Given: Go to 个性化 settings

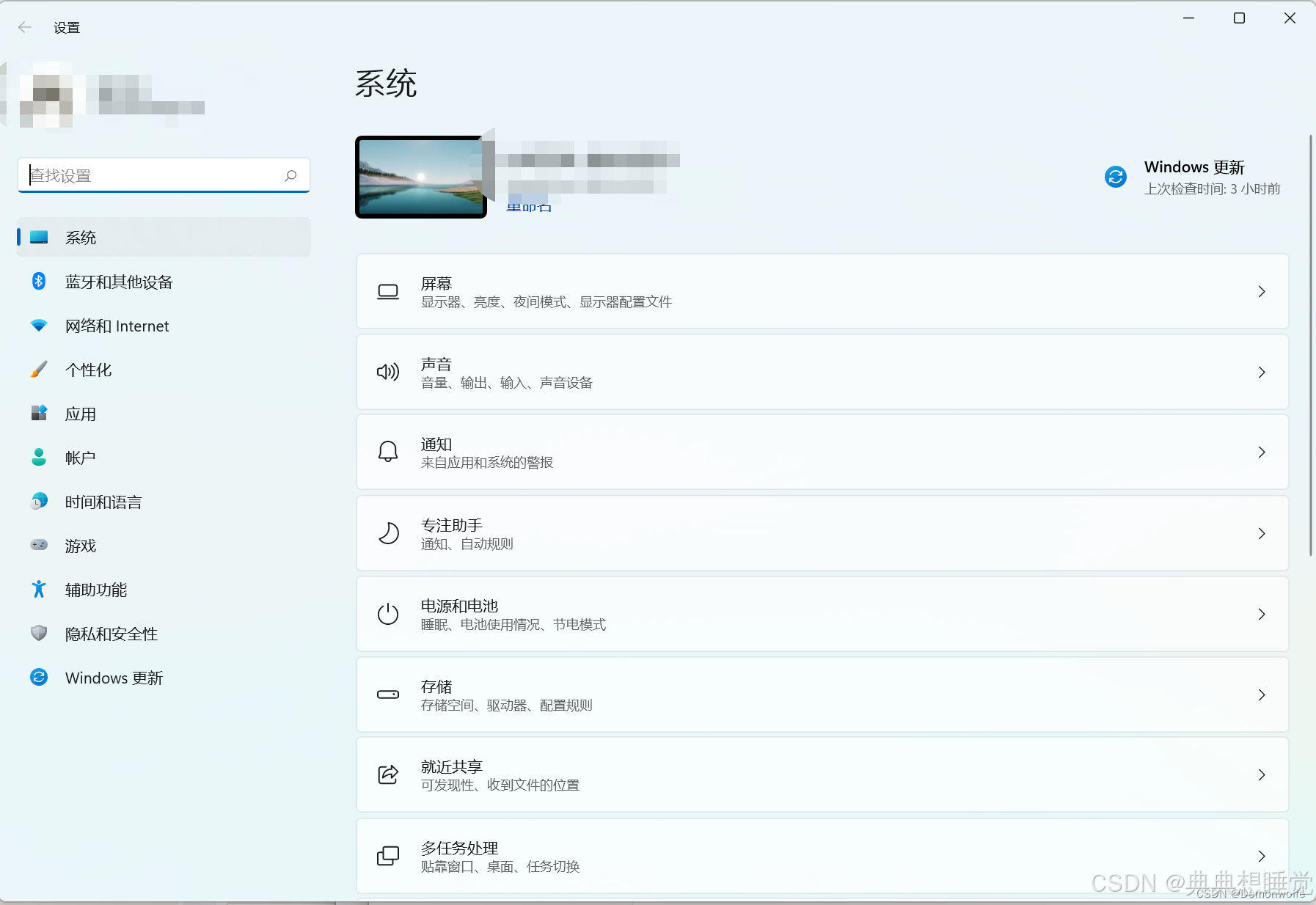Looking at the screenshot, I should pos(164,369).
